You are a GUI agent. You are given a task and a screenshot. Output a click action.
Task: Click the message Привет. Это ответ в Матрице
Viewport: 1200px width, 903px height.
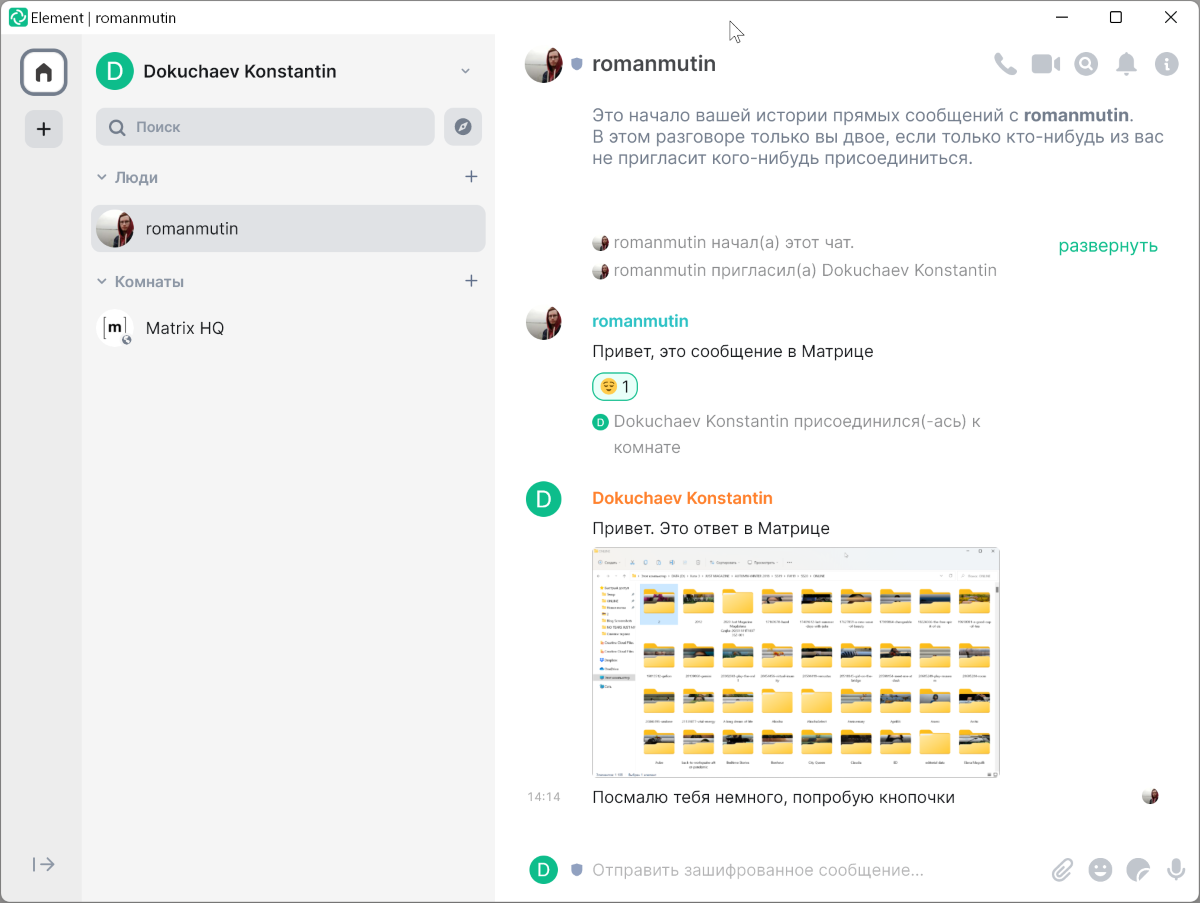(x=711, y=528)
